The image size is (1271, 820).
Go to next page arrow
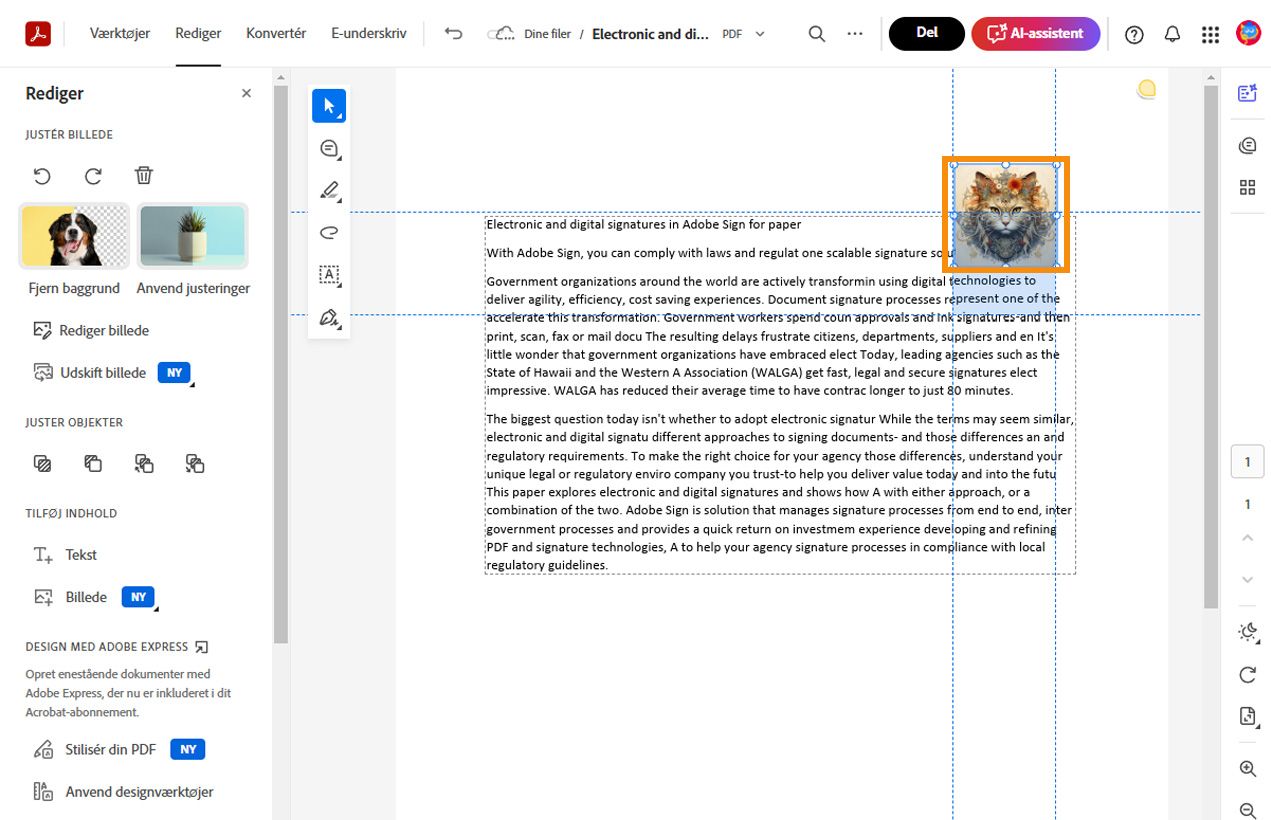pos(1247,580)
